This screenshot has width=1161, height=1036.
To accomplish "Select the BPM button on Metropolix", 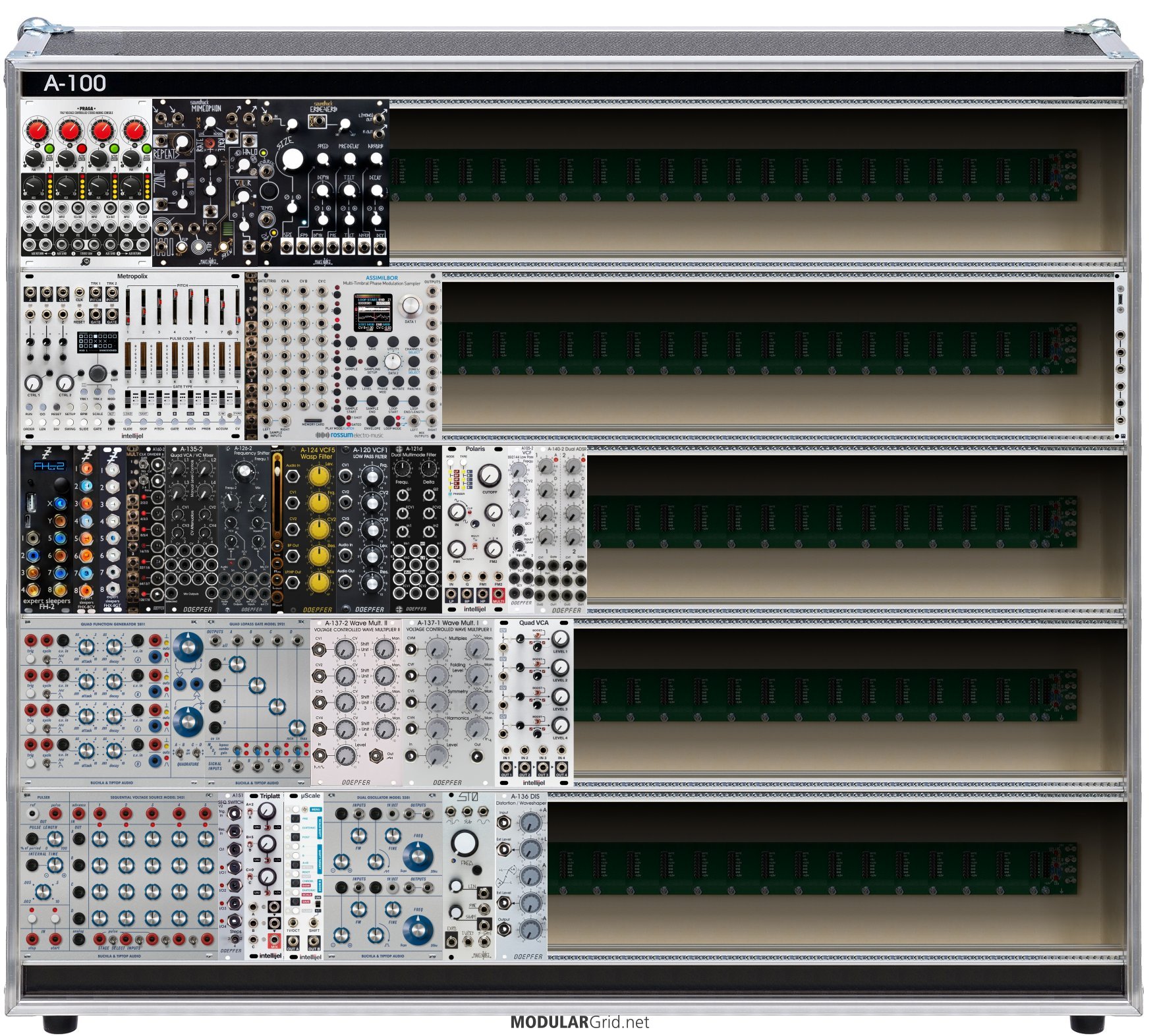I will pyautogui.click(x=84, y=407).
